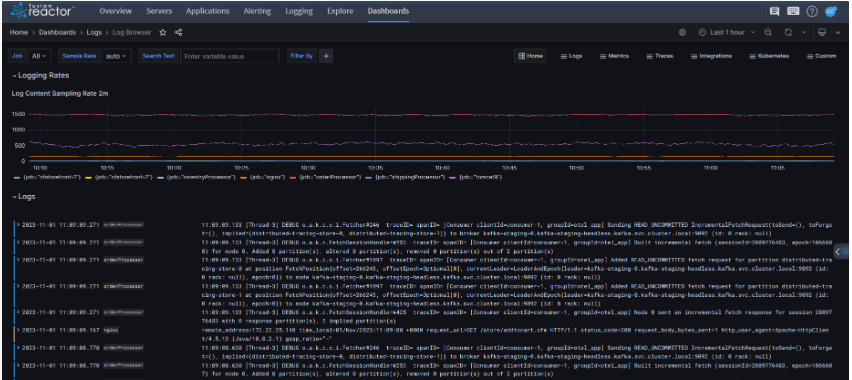The width and height of the screenshot is (852, 380).
Task: Open the Servers menu
Action: click(159, 11)
